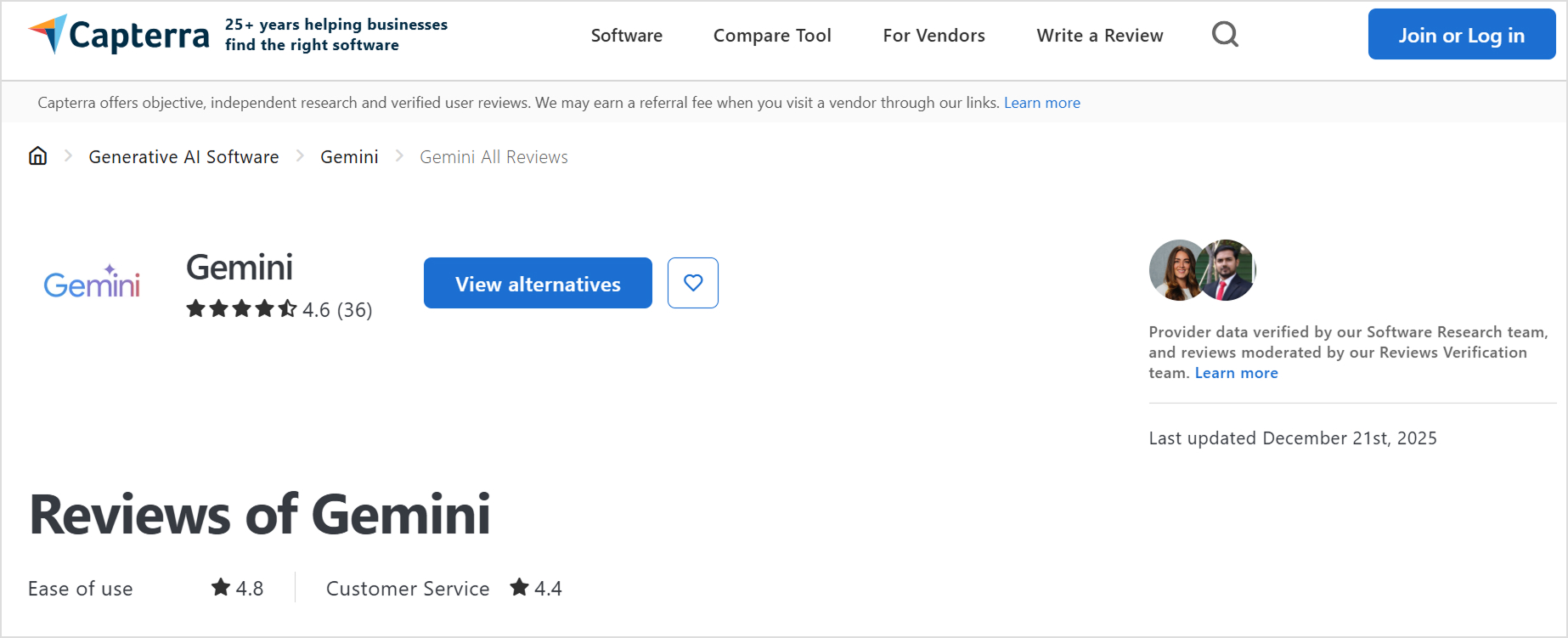Click the Ease of use star icon
The width and height of the screenshot is (1568, 638).
pos(221,587)
